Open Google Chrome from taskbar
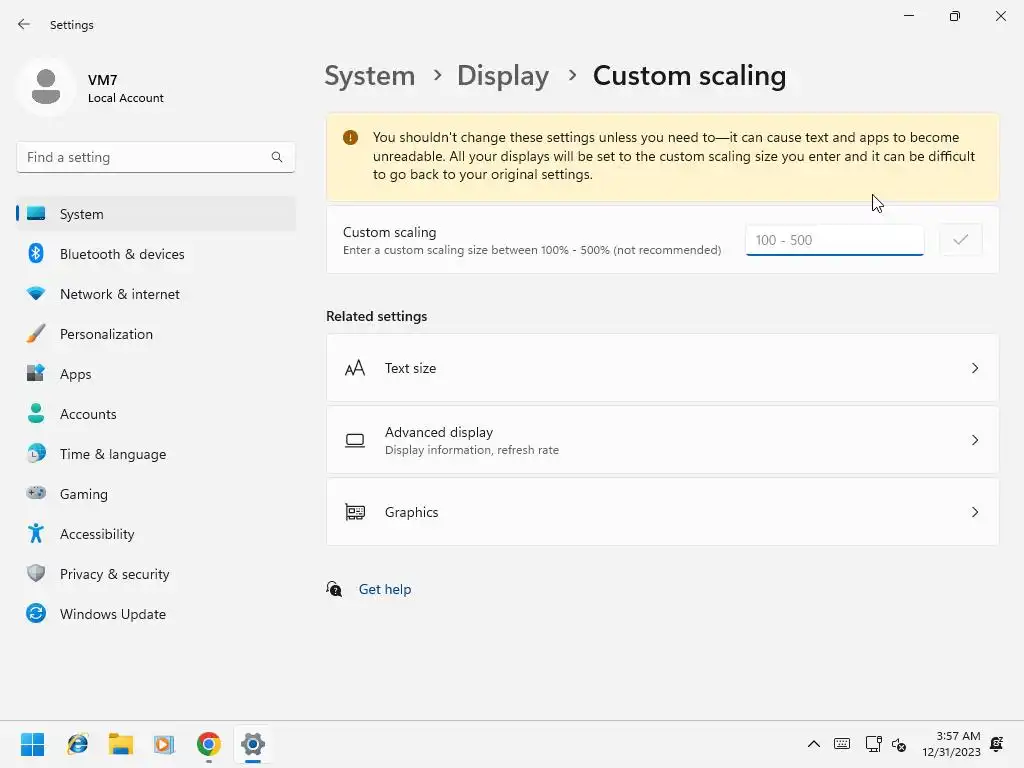 208,744
